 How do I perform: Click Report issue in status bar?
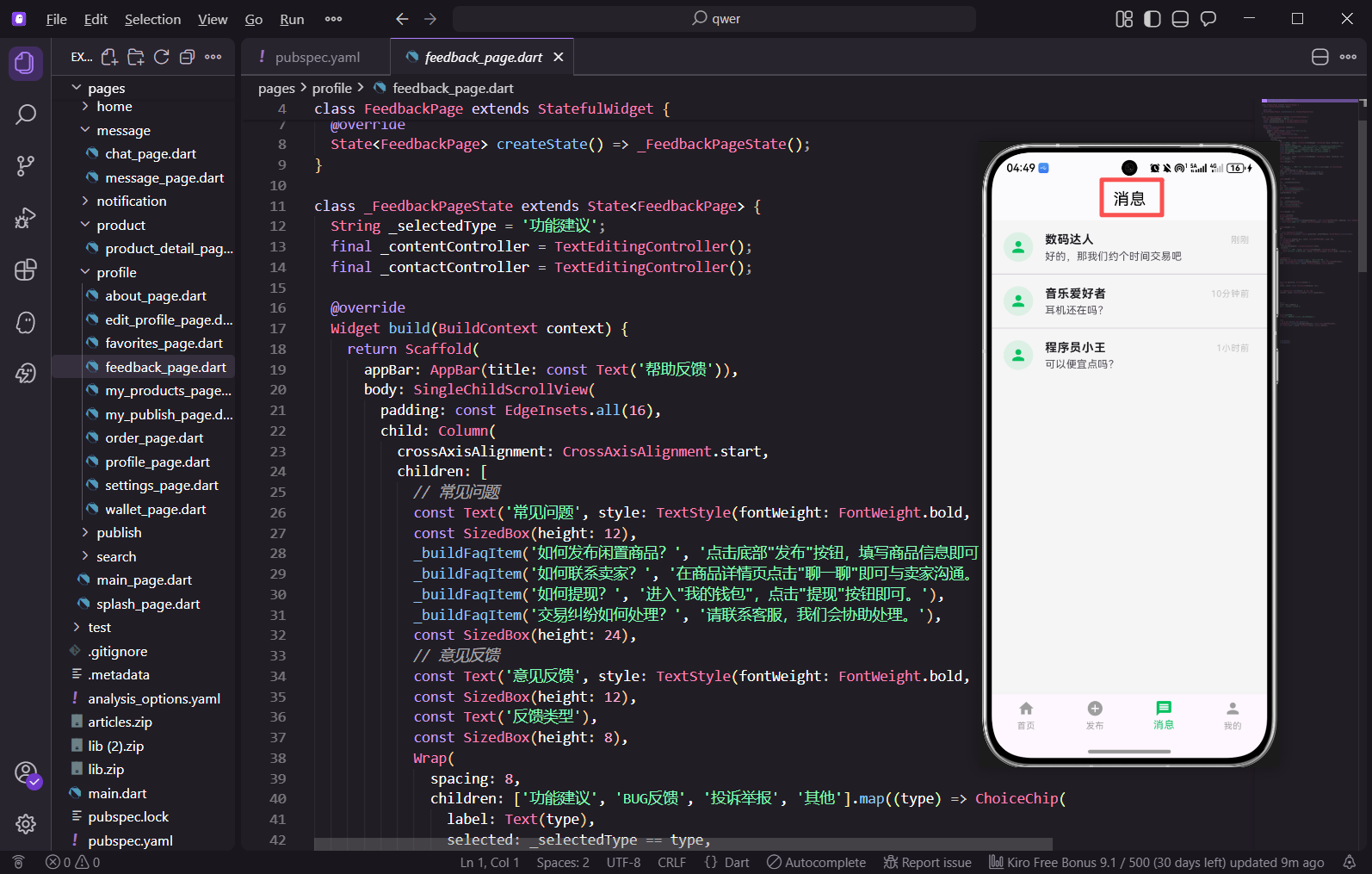pyautogui.click(x=927, y=862)
